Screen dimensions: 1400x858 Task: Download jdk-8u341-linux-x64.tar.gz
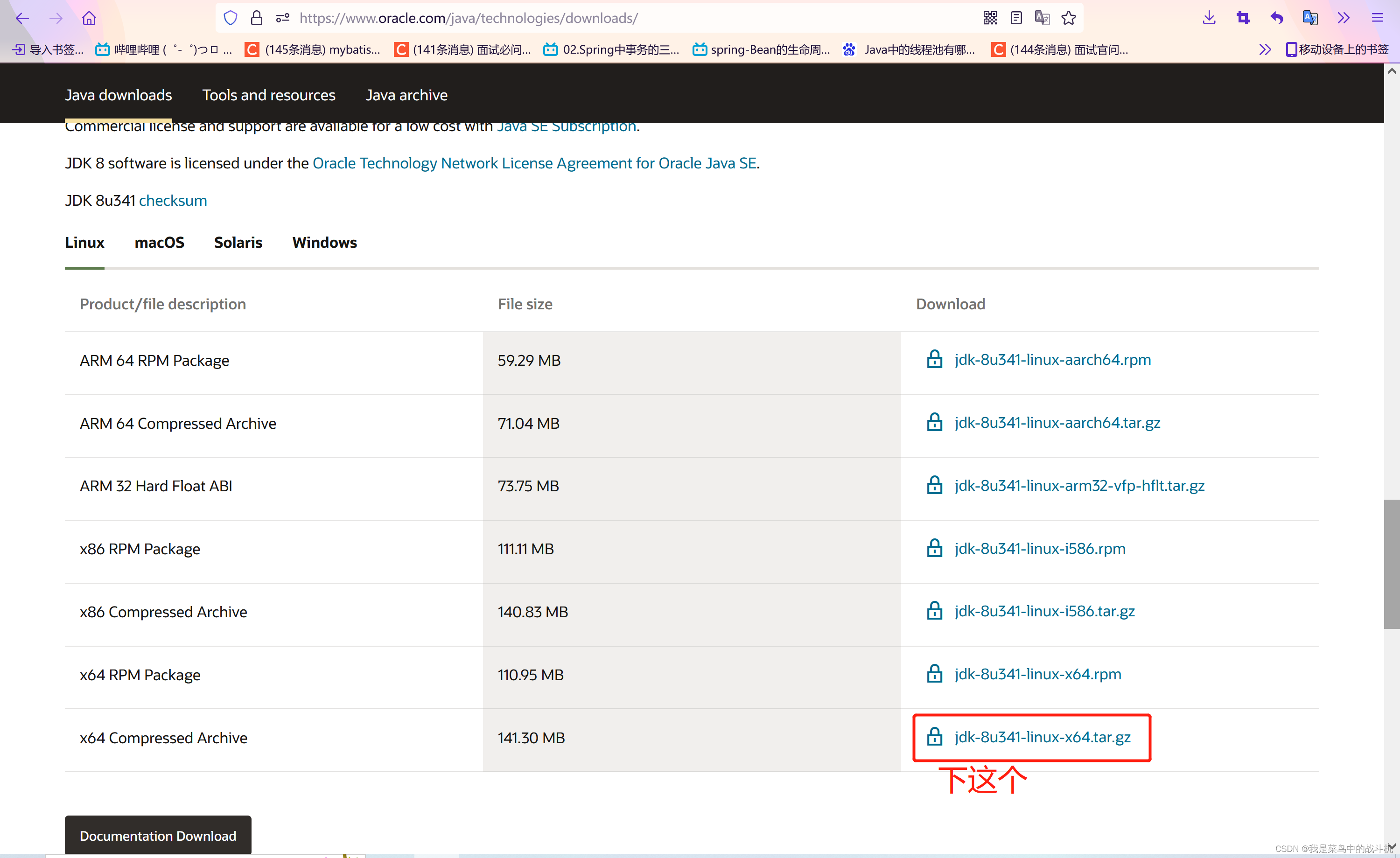point(1042,737)
